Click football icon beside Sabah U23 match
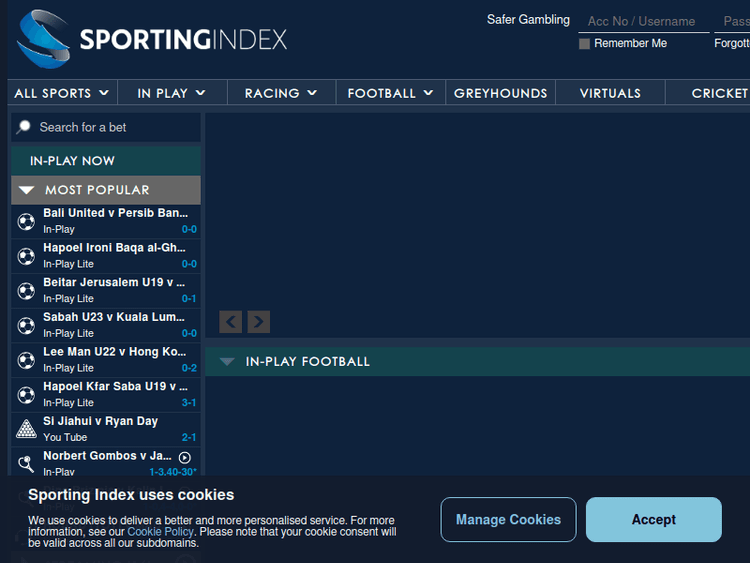This screenshot has width=750, height=563. coord(26,326)
